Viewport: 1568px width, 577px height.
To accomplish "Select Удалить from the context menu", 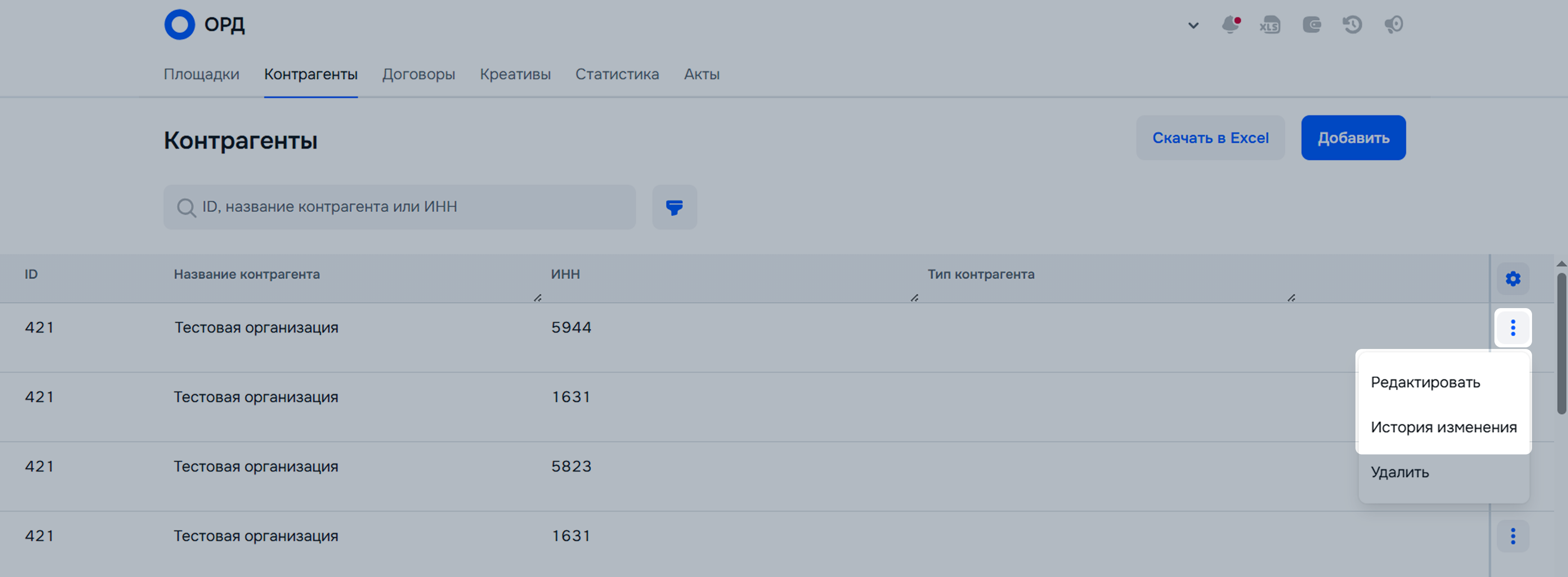I will point(1400,472).
